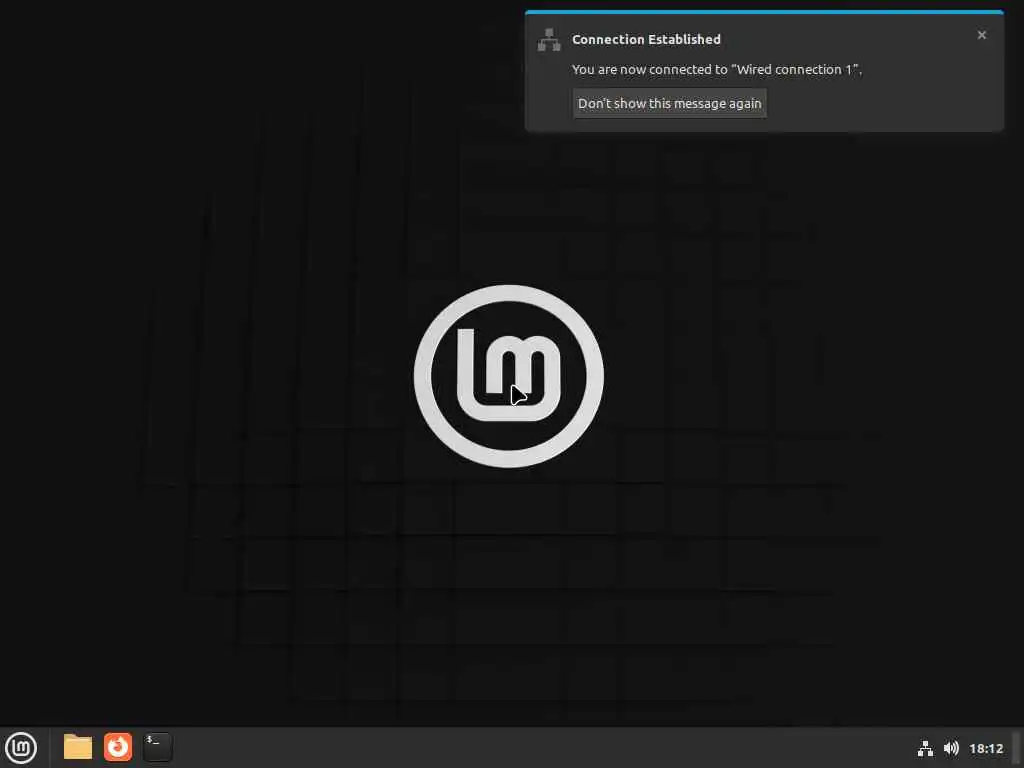Click the Wired connection 1 message text
The width and height of the screenshot is (1024, 768).
716,69
